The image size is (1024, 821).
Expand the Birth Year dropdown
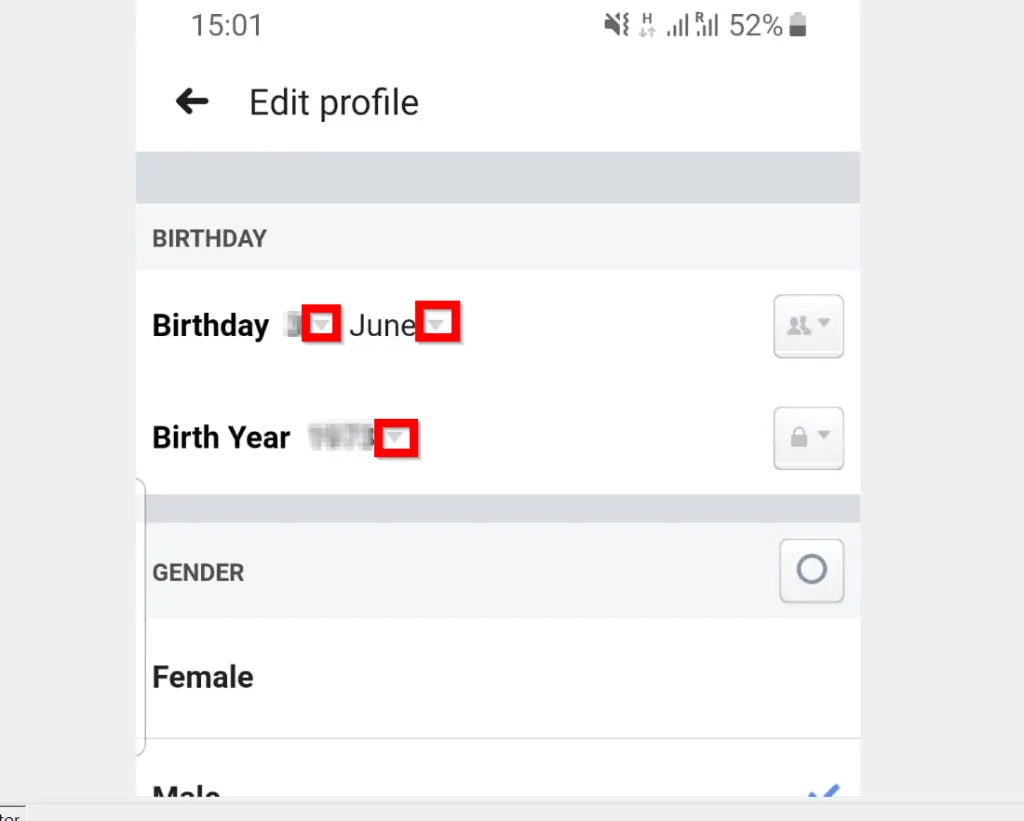(397, 437)
